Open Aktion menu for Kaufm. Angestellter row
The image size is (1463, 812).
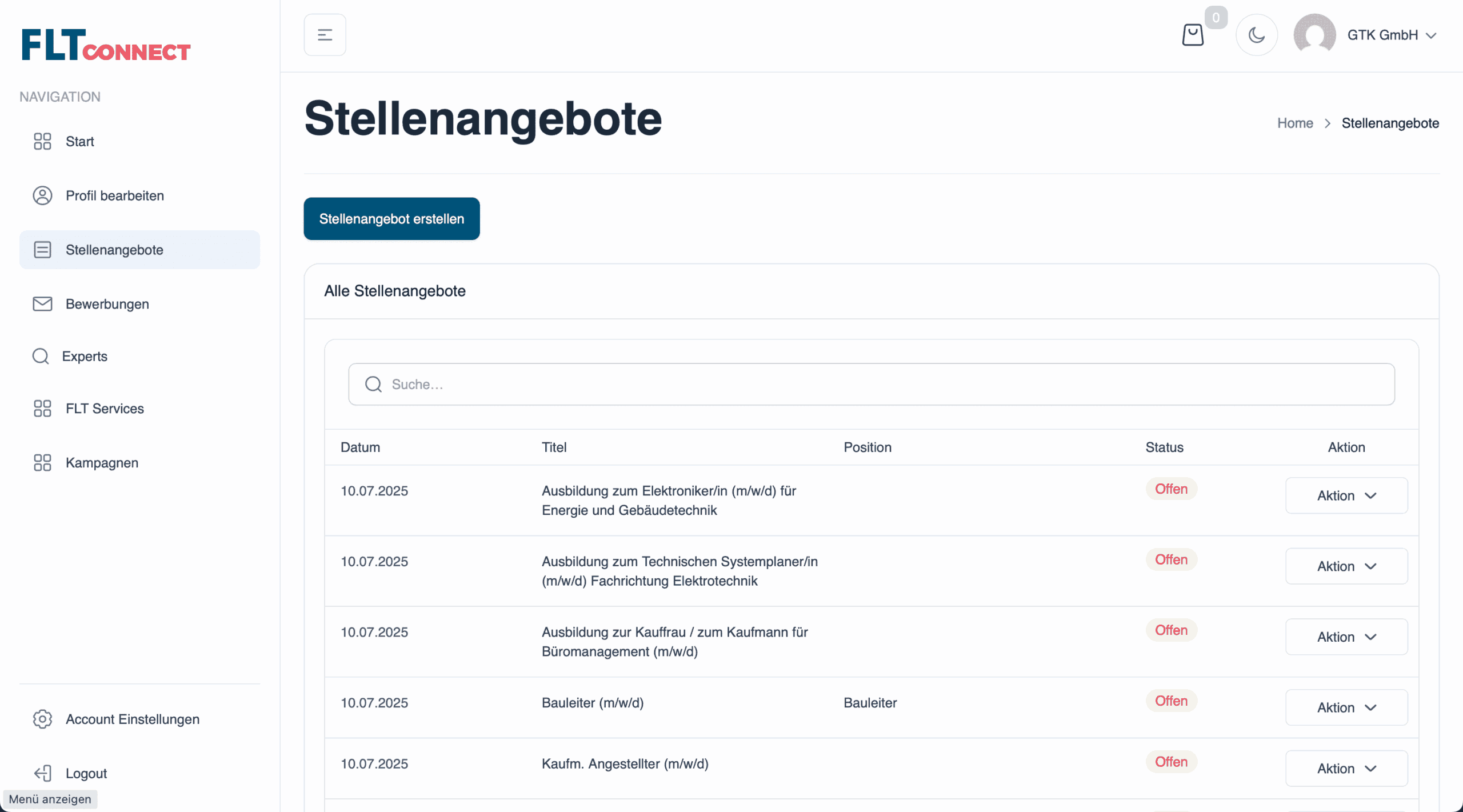click(1346, 769)
